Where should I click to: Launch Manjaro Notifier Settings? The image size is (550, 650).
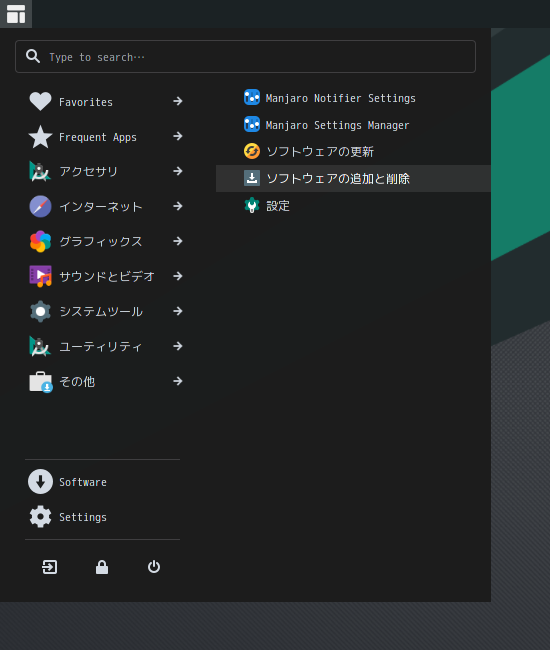341,98
